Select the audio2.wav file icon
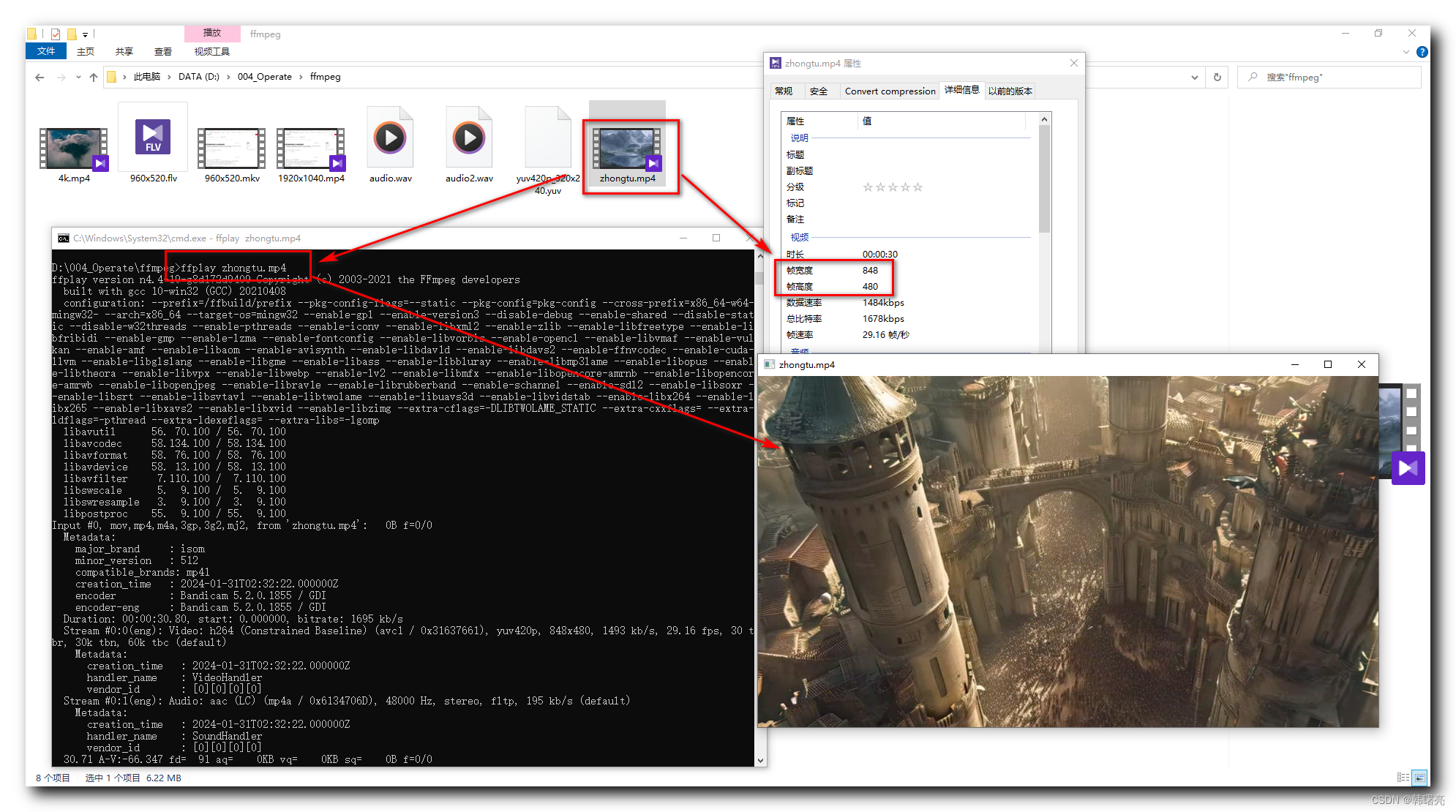The width and height of the screenshot is (1456, 812). click(469, 139)
